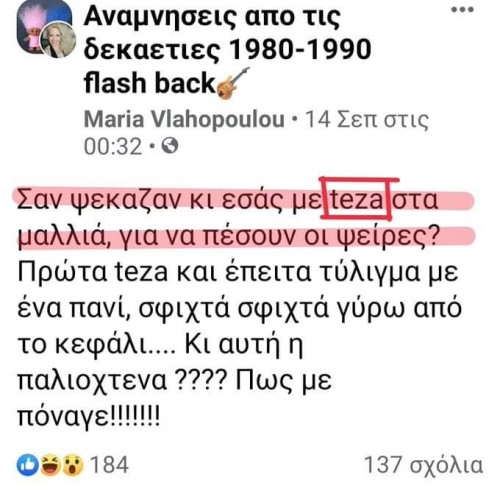Click the post text about παλιοχτενα
This screenshot has height=494, width=500.
pos(174,380)
